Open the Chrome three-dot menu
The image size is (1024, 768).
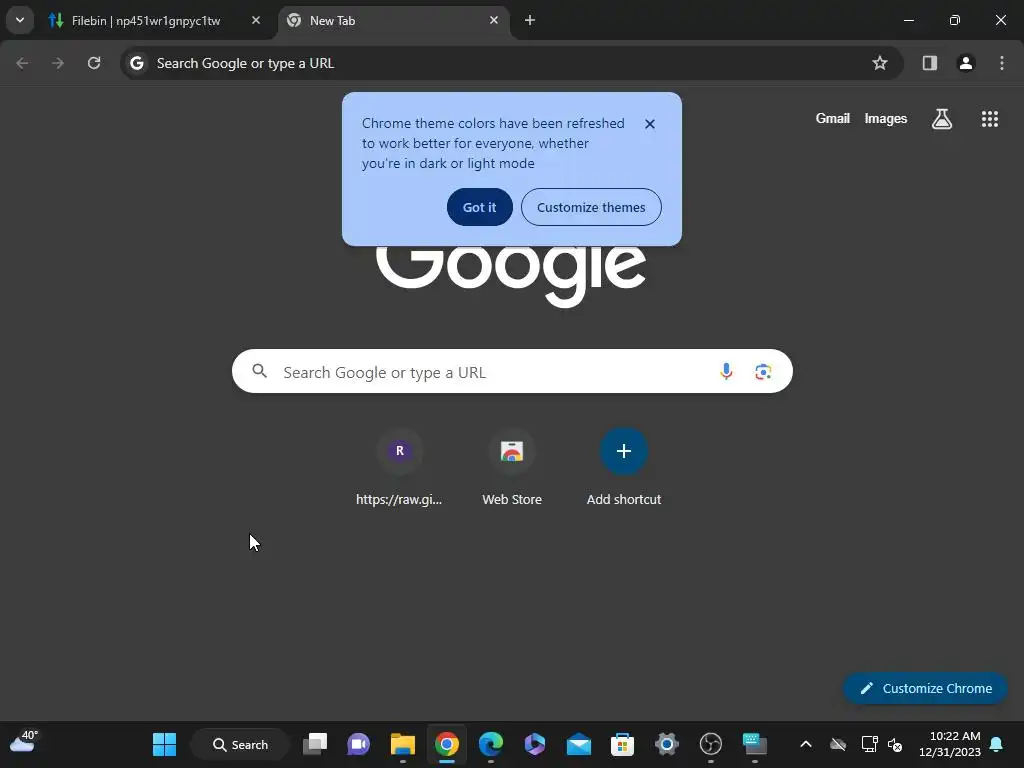tap(1002, 63)
